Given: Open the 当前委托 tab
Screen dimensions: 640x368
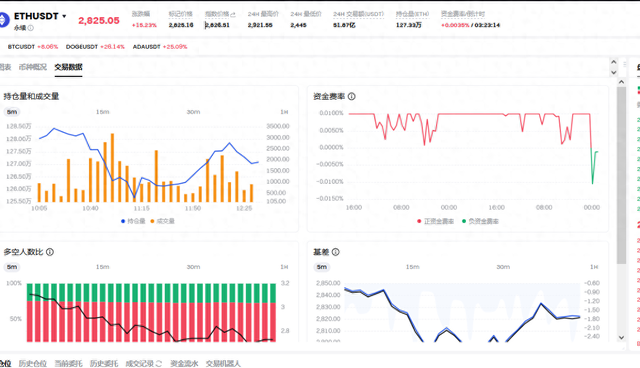Looking at the screenshot, I should pos(68,363).
